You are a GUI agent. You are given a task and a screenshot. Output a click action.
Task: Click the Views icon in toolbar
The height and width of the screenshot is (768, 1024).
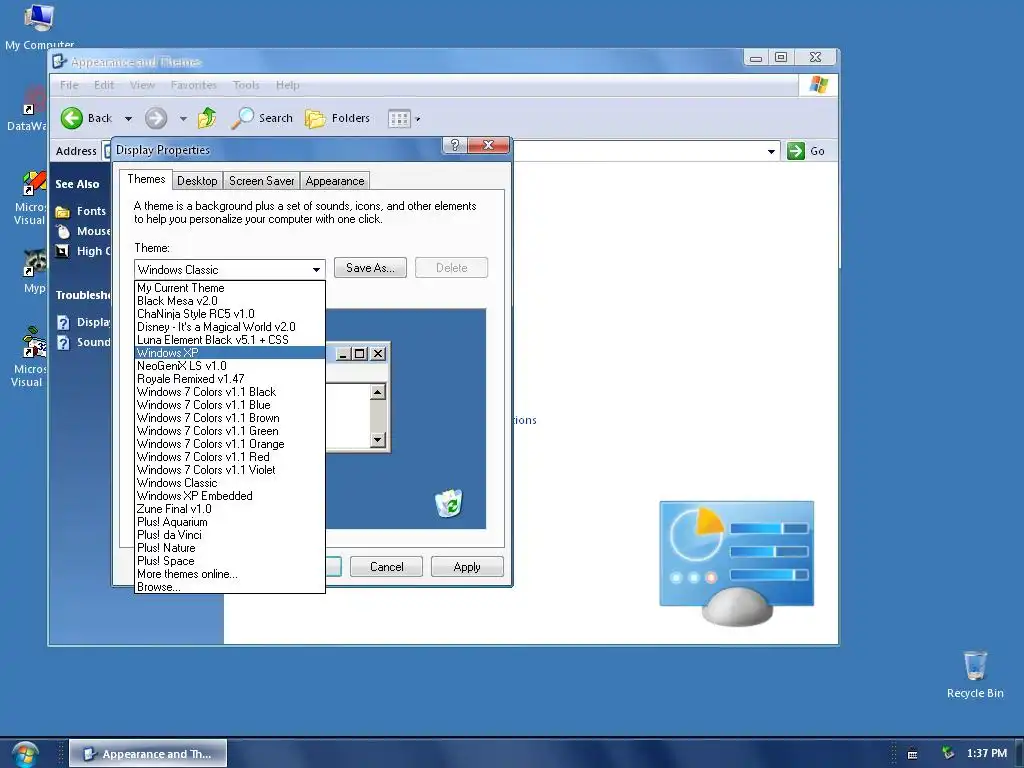pyautogui.click(x=398, y=118)
